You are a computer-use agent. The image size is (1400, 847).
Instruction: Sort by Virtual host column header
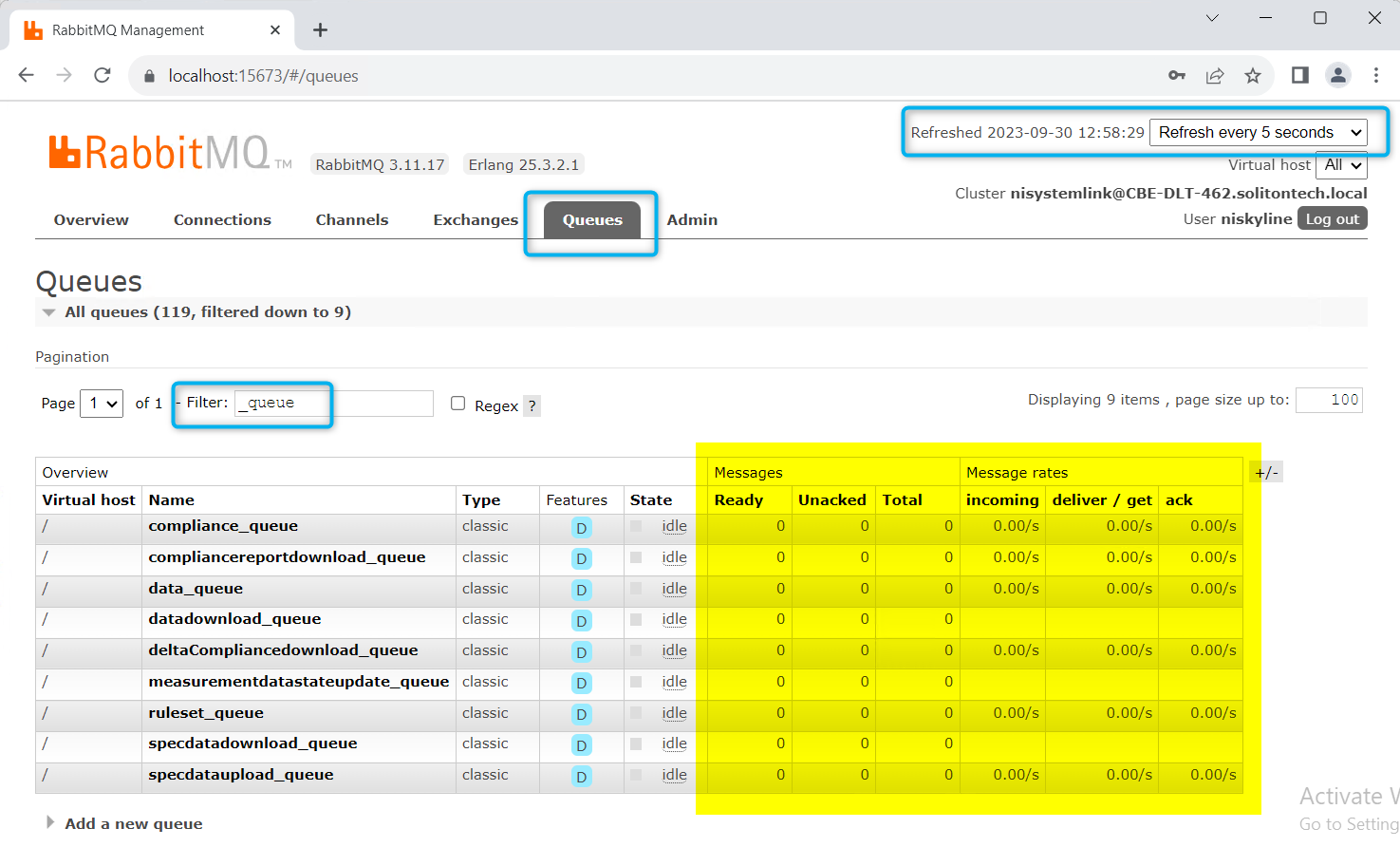point(88,500)
